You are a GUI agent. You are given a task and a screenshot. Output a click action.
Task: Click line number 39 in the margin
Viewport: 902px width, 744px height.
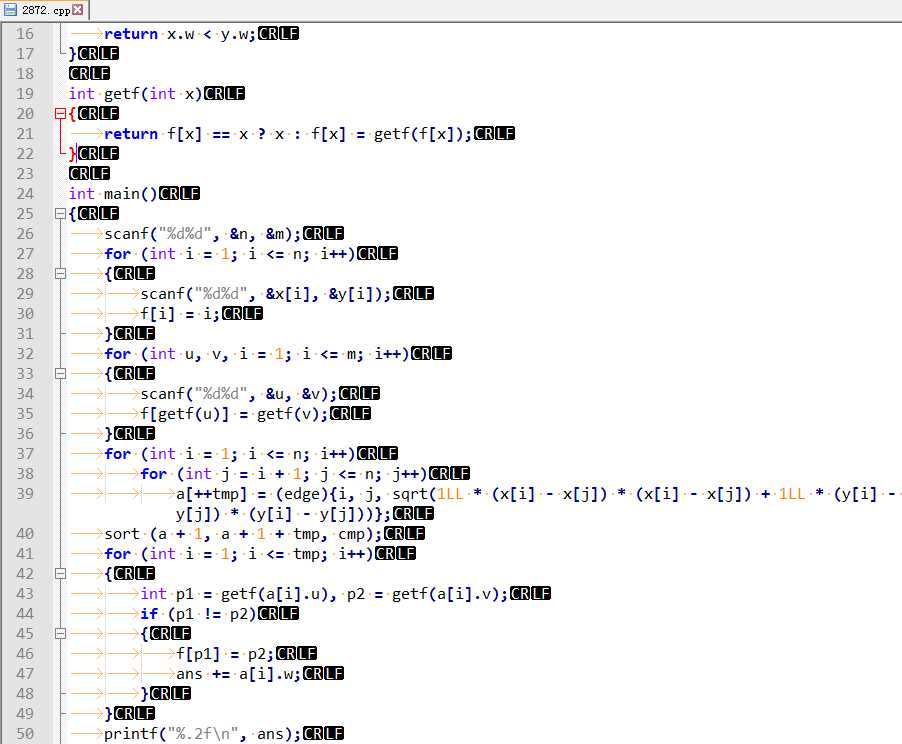pos(25,494)
